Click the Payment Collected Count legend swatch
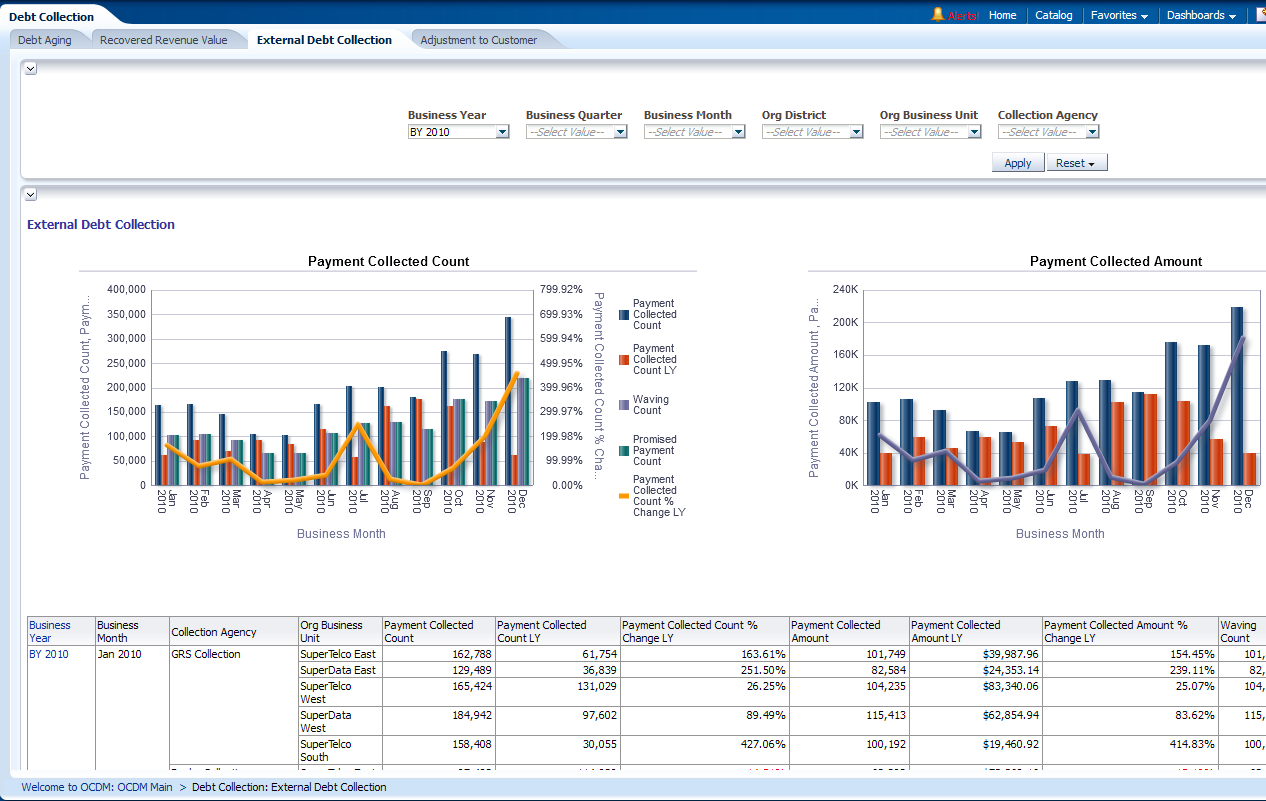The image size is (1266, 801). point(624,315)
